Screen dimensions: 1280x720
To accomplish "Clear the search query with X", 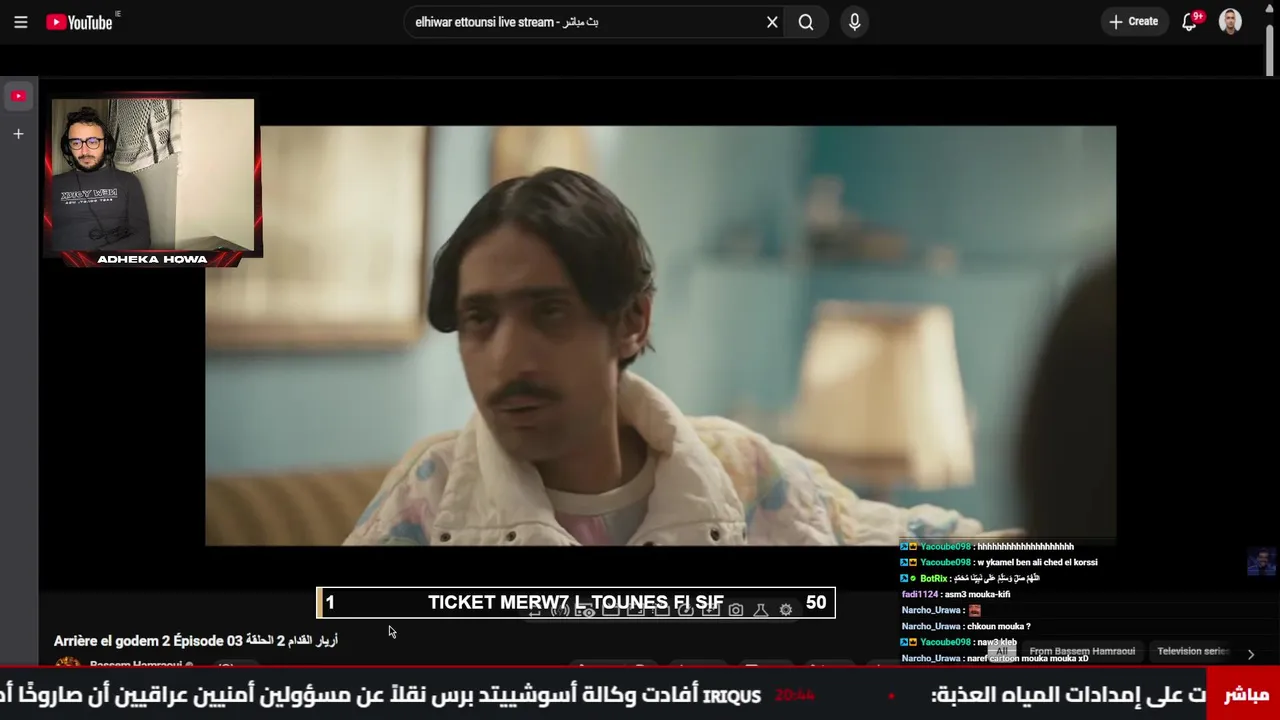I will pyautogui.click(x=772, y=22).
